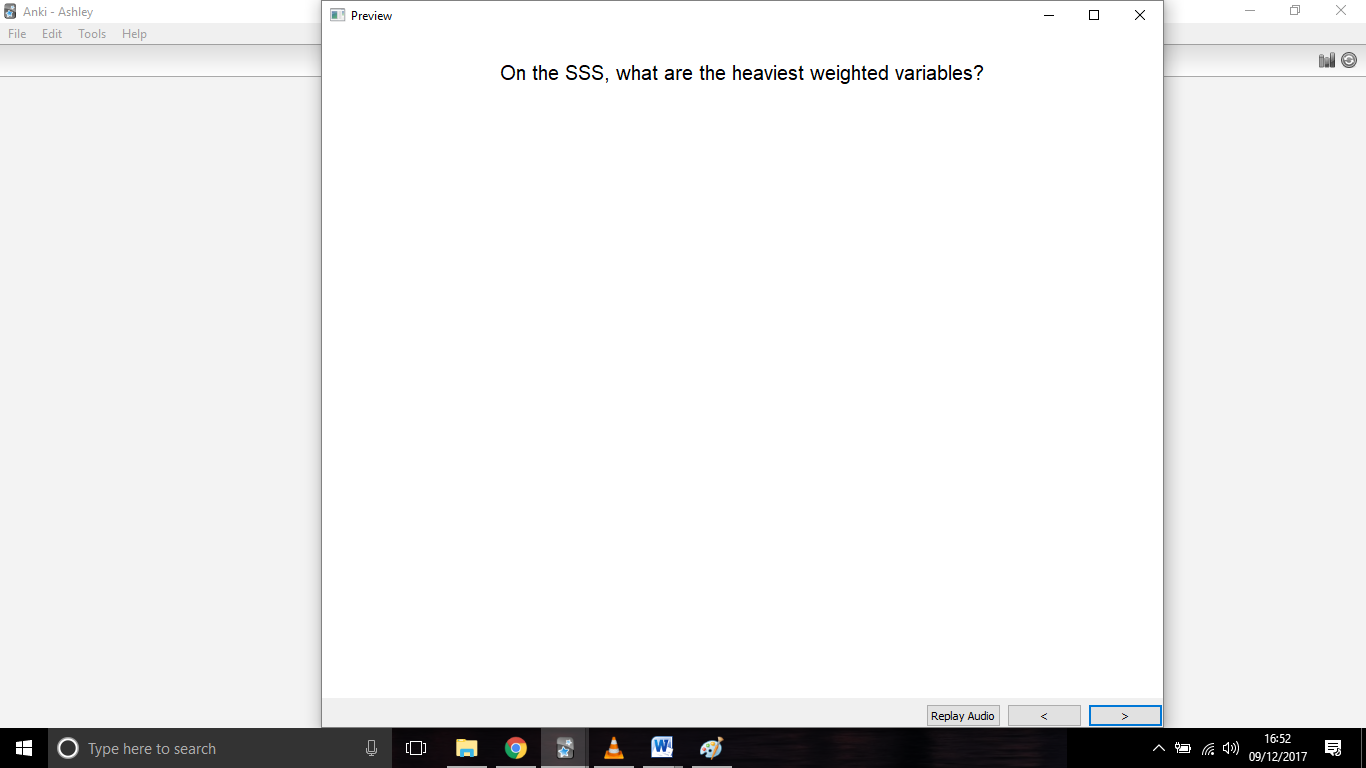This screenshot has width=1366, height=768.
Task: Open the Edit menu in Anki
Action: point(52,34)
